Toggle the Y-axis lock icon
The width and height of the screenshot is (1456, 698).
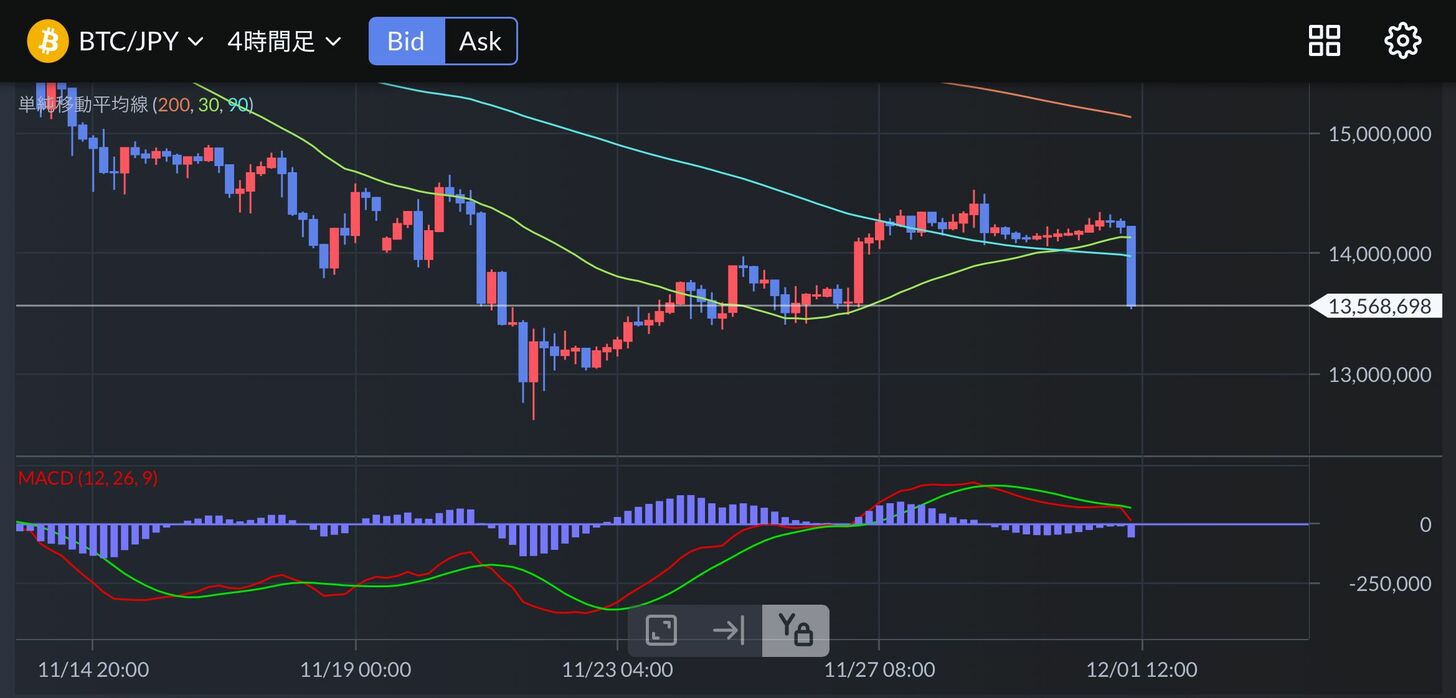(x=795, y=630)
